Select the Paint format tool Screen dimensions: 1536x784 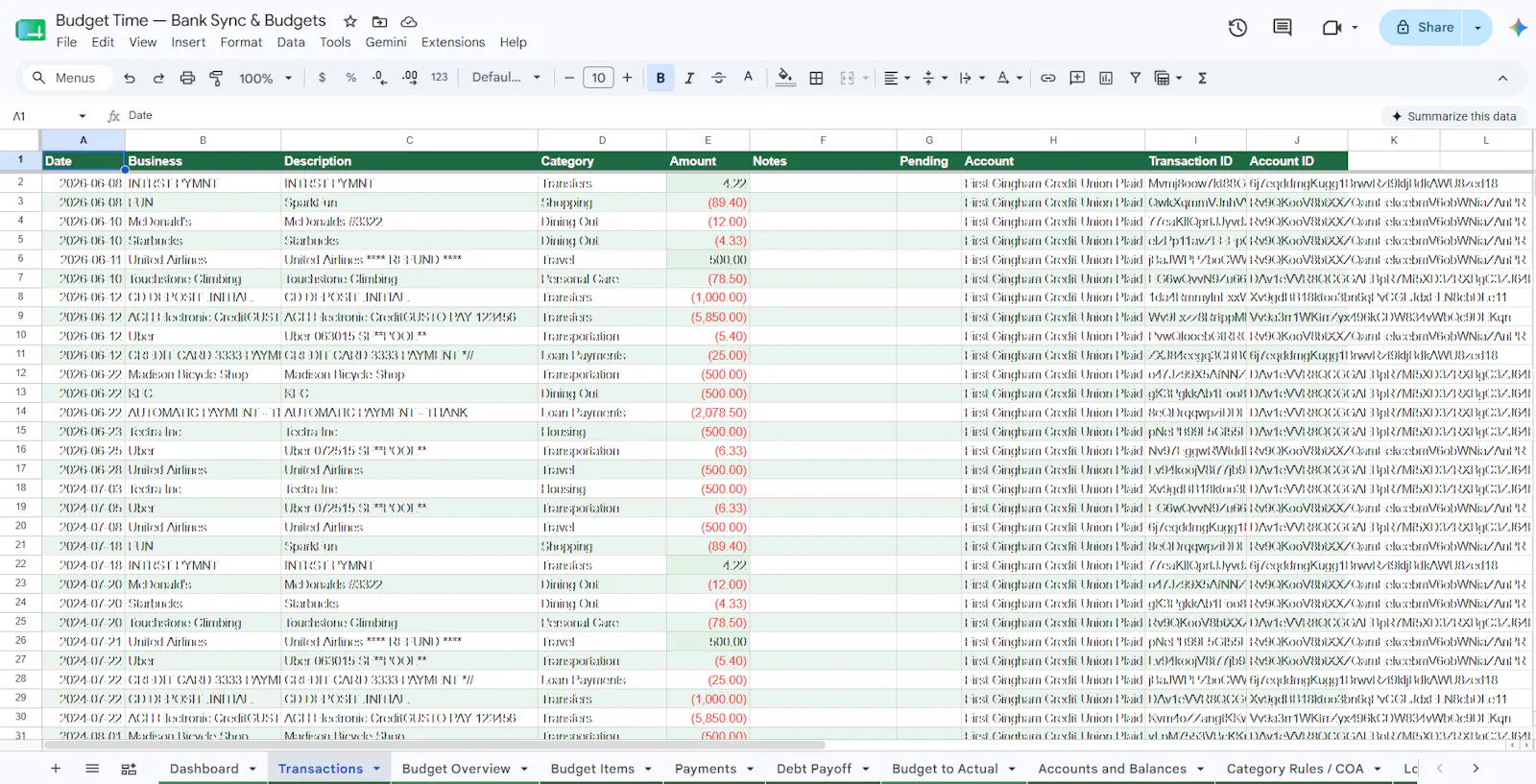pyautogui.click(x=216, y=78)
